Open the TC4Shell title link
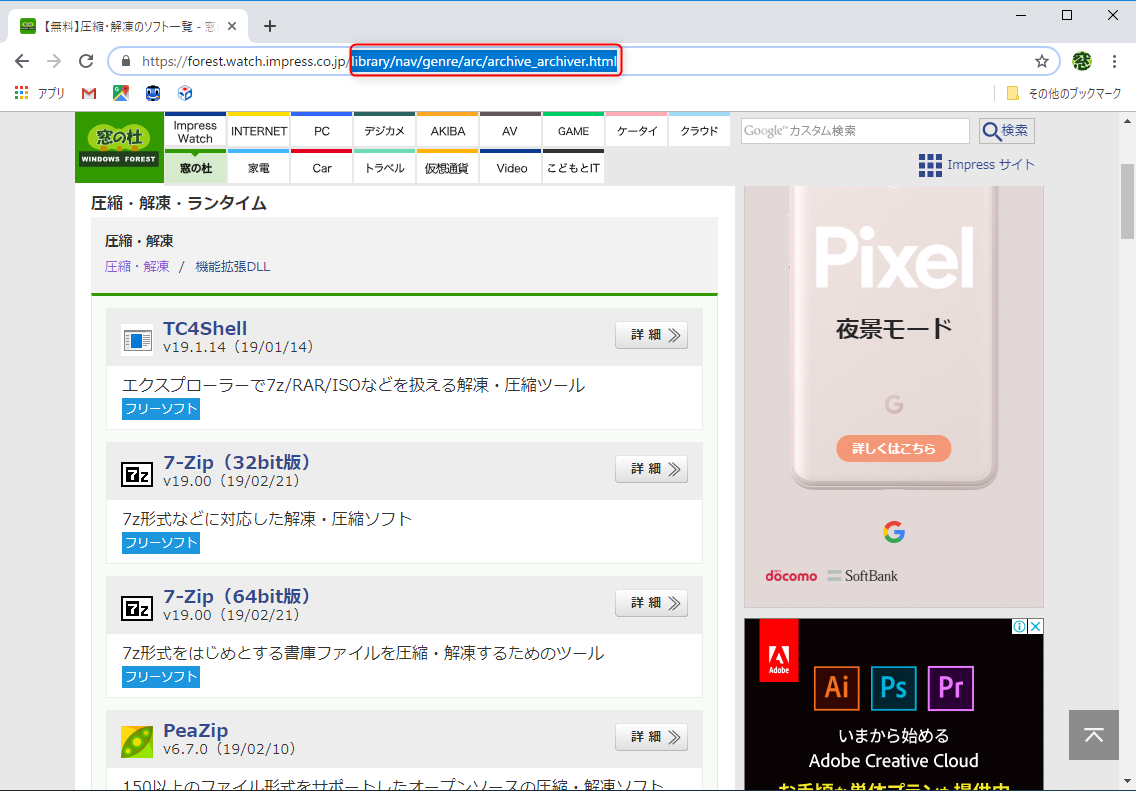The width and height of the screenshot is (1136, 791). tap(205, 328)
